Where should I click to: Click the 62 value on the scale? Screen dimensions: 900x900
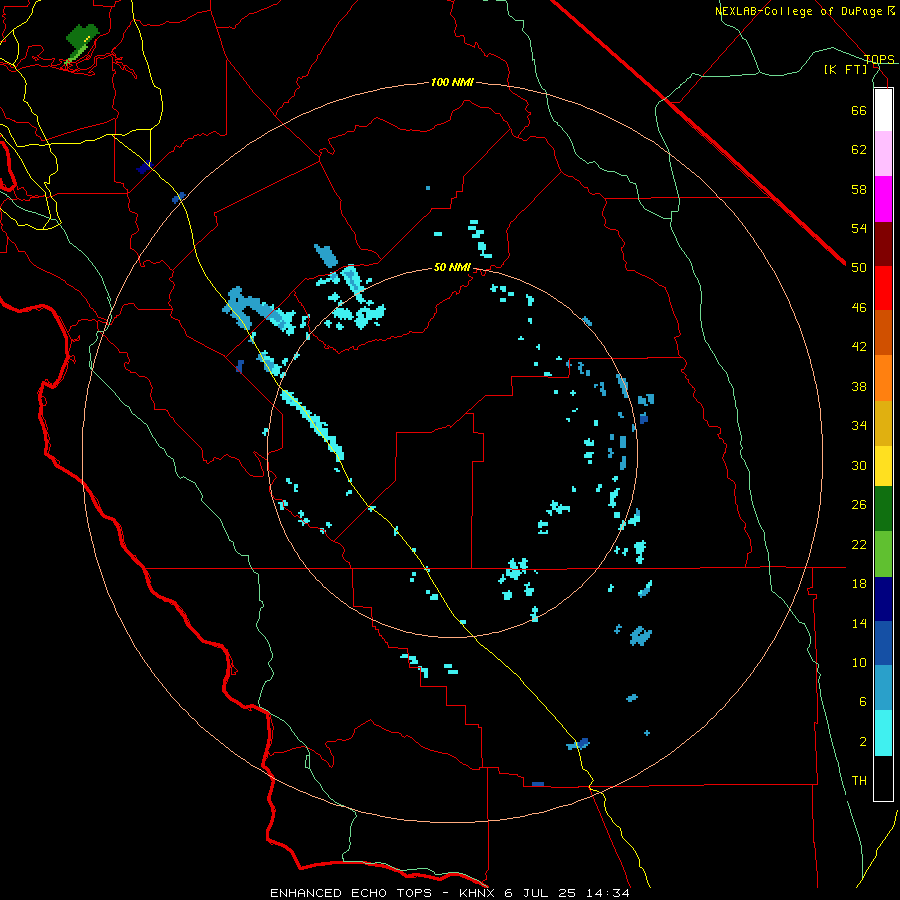[x=859, y=150]
